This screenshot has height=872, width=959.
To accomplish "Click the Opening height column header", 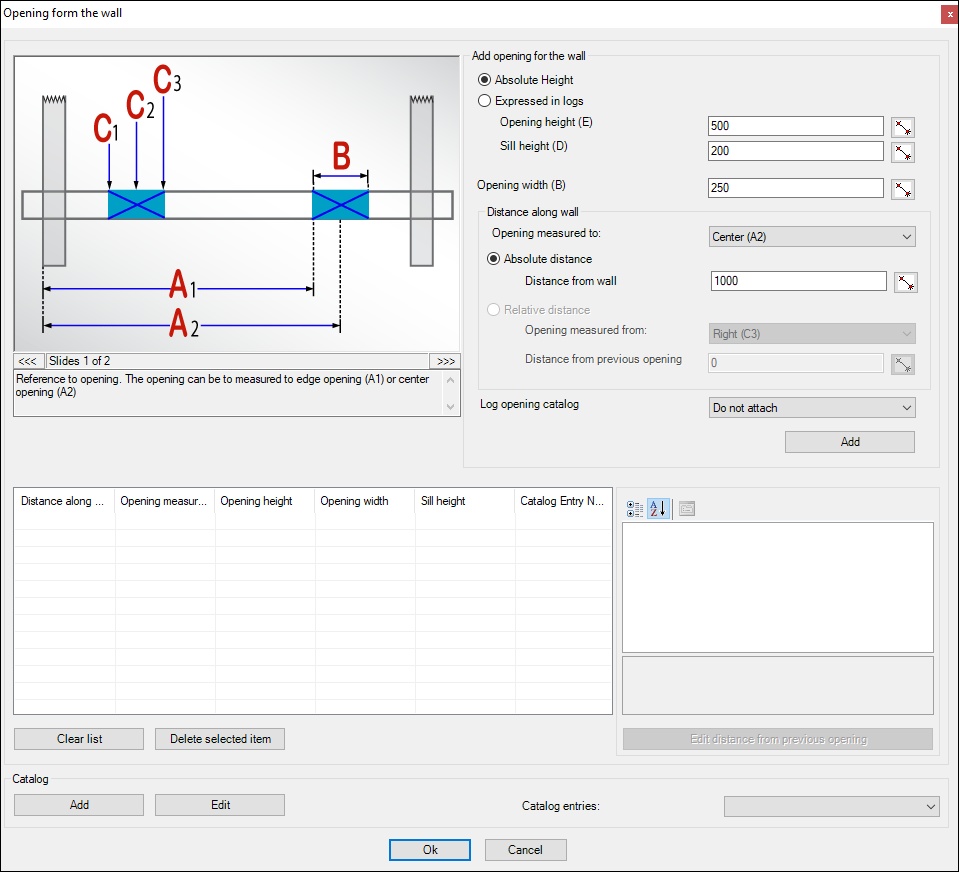I will (265, 501).
